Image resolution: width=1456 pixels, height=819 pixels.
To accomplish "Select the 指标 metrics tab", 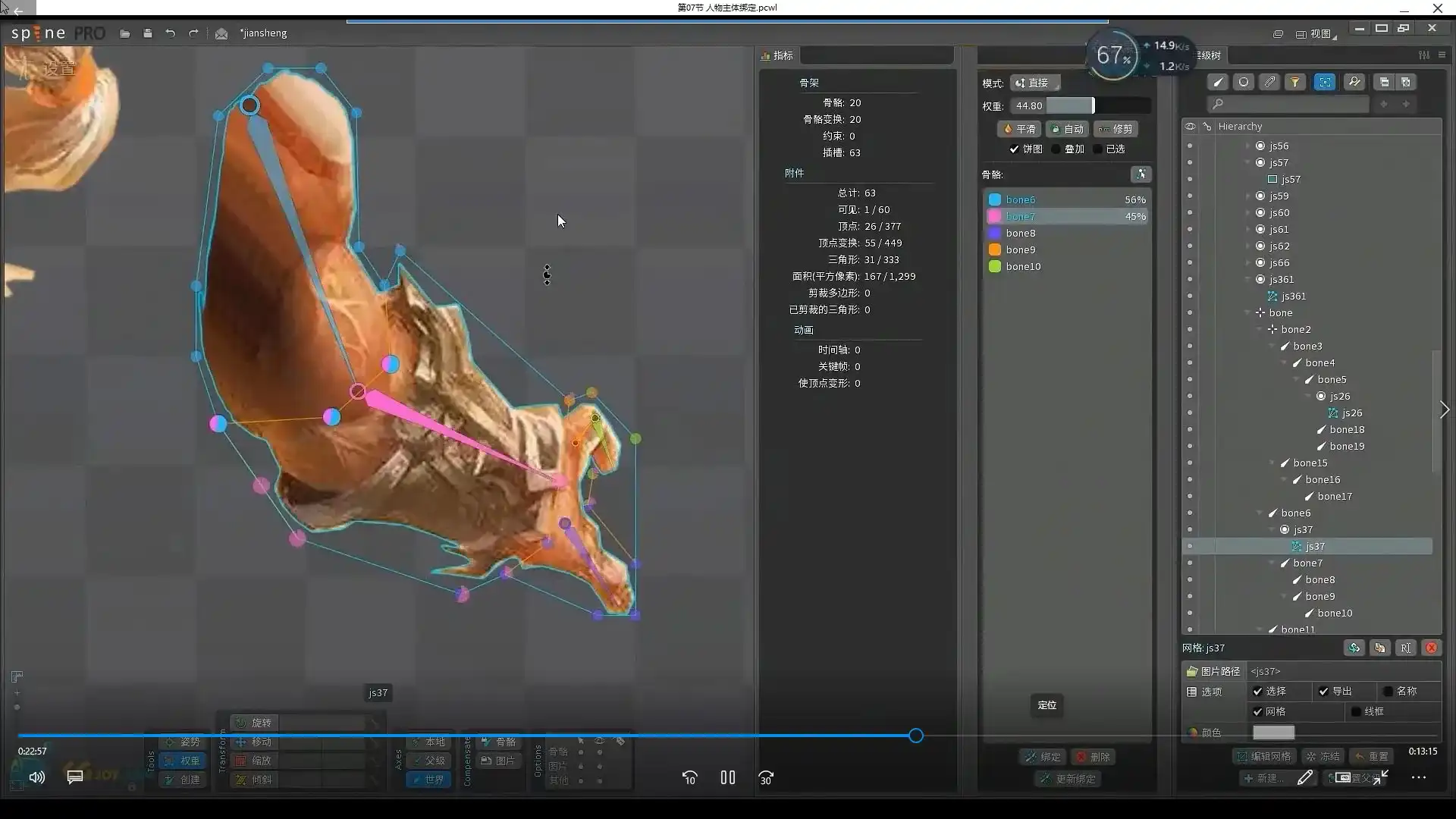I will [777, 55].
